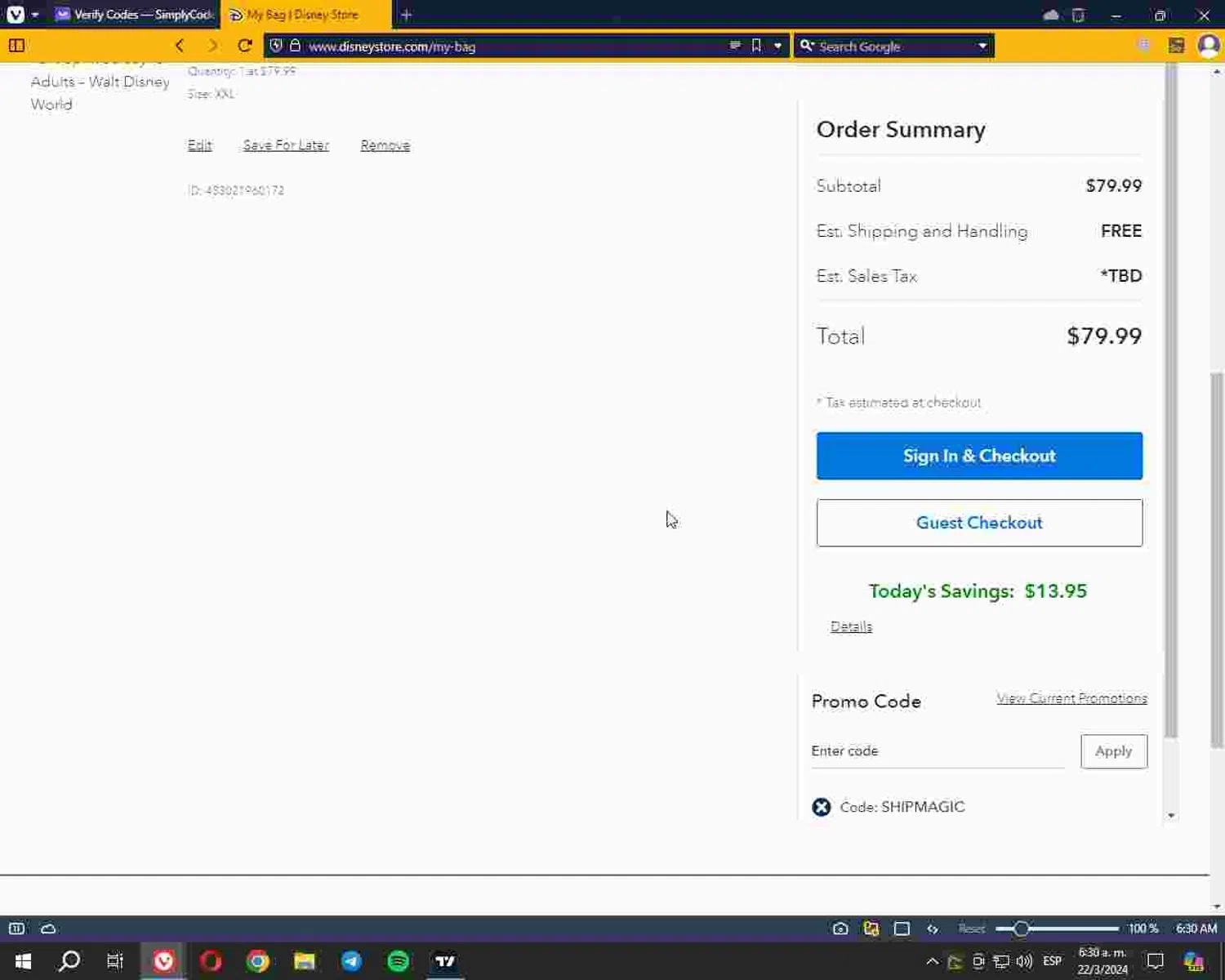Show hidden system tray icons

[932, 961]
